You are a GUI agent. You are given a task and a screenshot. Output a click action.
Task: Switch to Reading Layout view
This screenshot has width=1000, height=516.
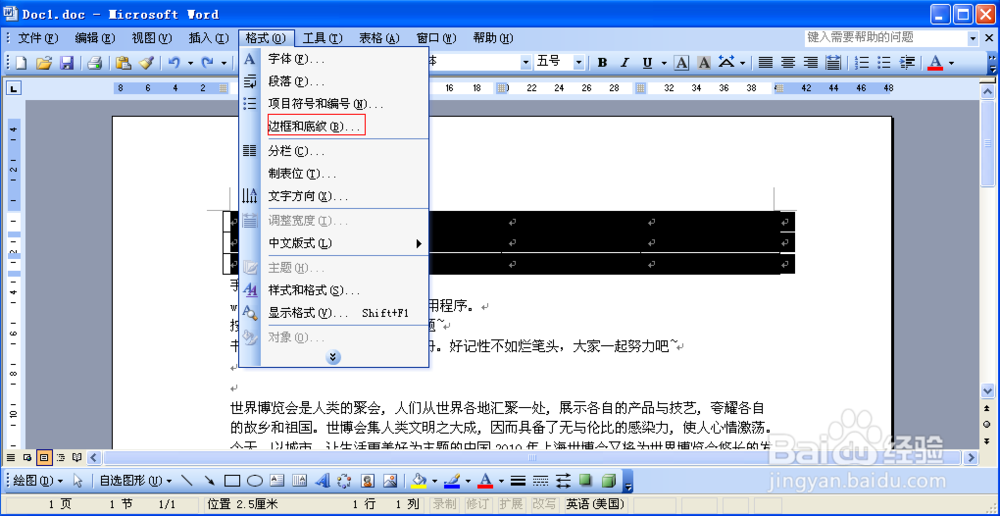(77, 457)
